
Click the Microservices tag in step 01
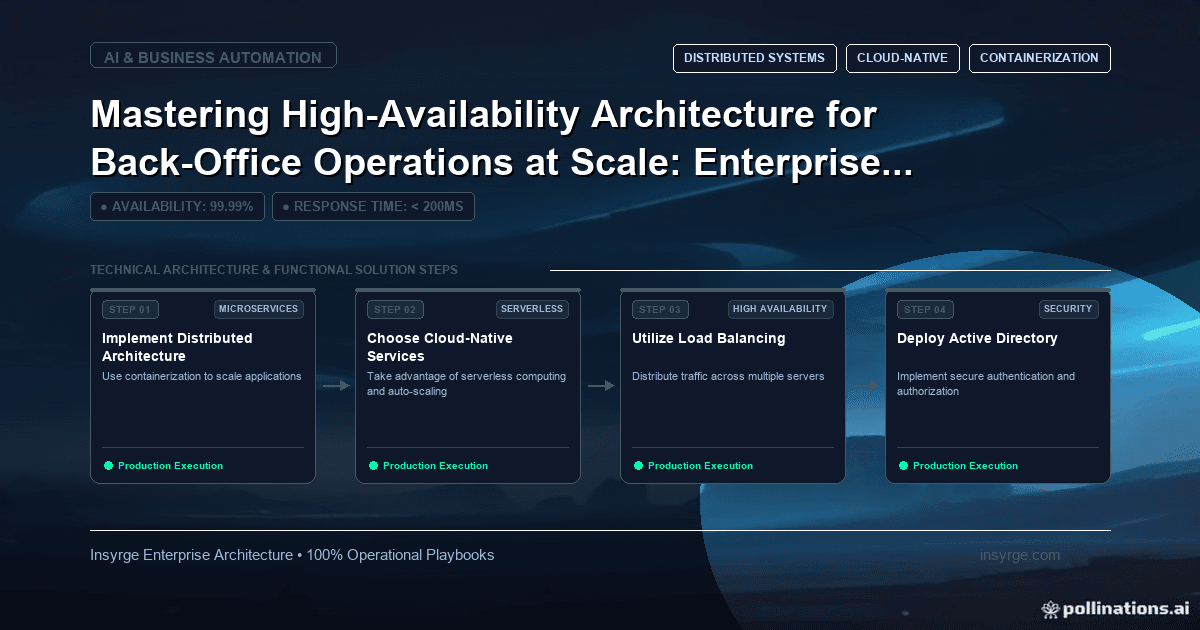tap(259, 309)
